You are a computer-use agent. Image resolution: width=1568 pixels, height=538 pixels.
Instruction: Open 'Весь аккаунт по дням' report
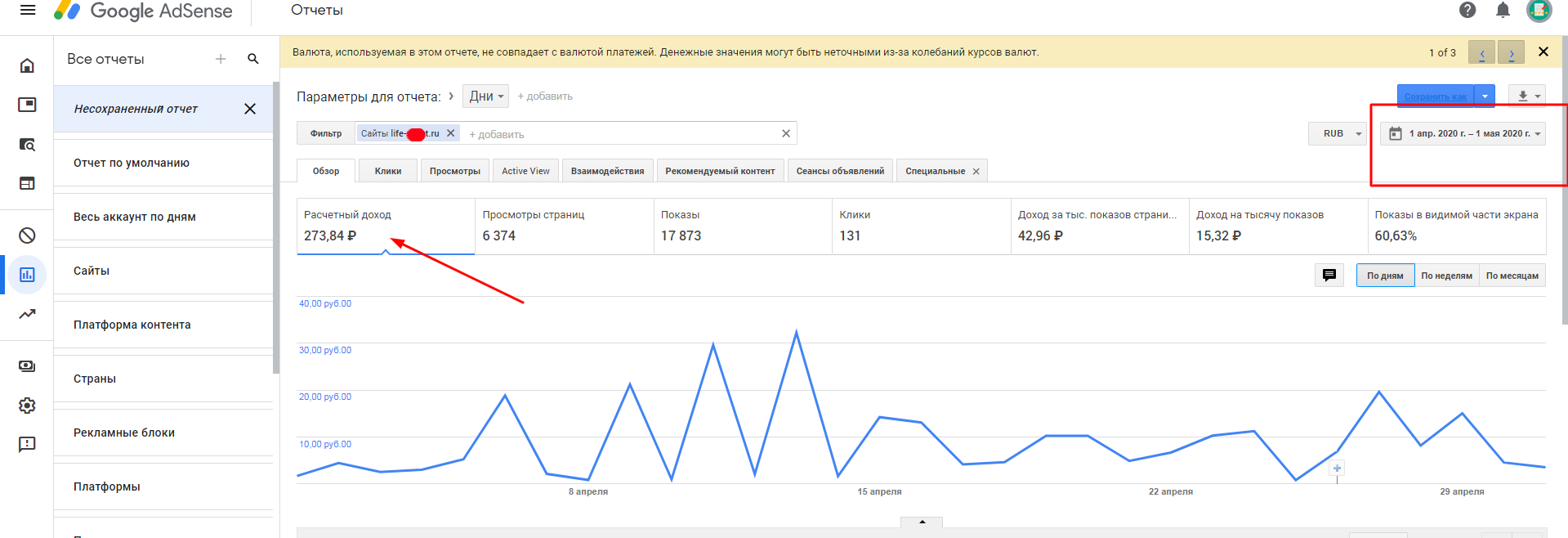click(x=135, y=217)
